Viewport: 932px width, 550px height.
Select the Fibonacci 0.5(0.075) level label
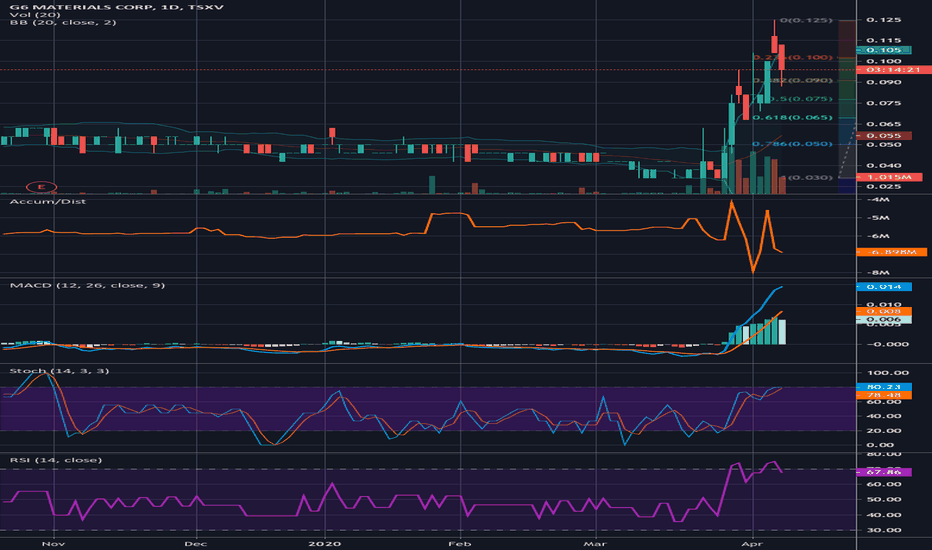(800, 99)
